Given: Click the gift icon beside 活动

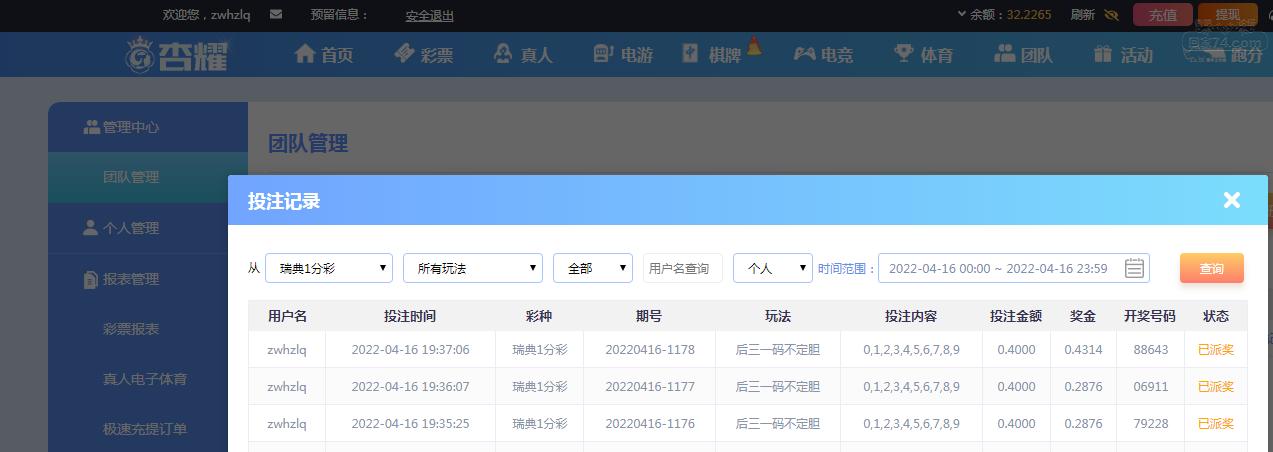Looking at the screenshot, I should pyautogui.click(x=1103, y=54).
